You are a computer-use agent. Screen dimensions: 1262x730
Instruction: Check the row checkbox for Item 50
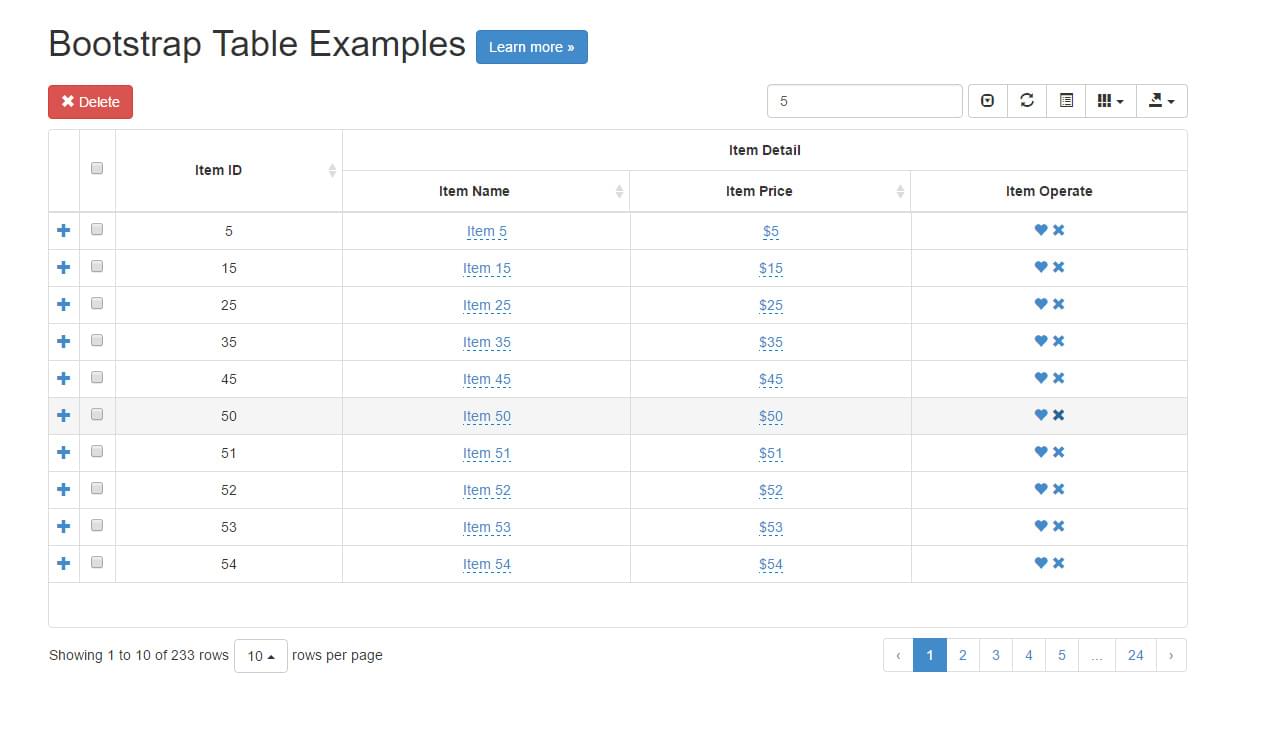coord(96,414)
